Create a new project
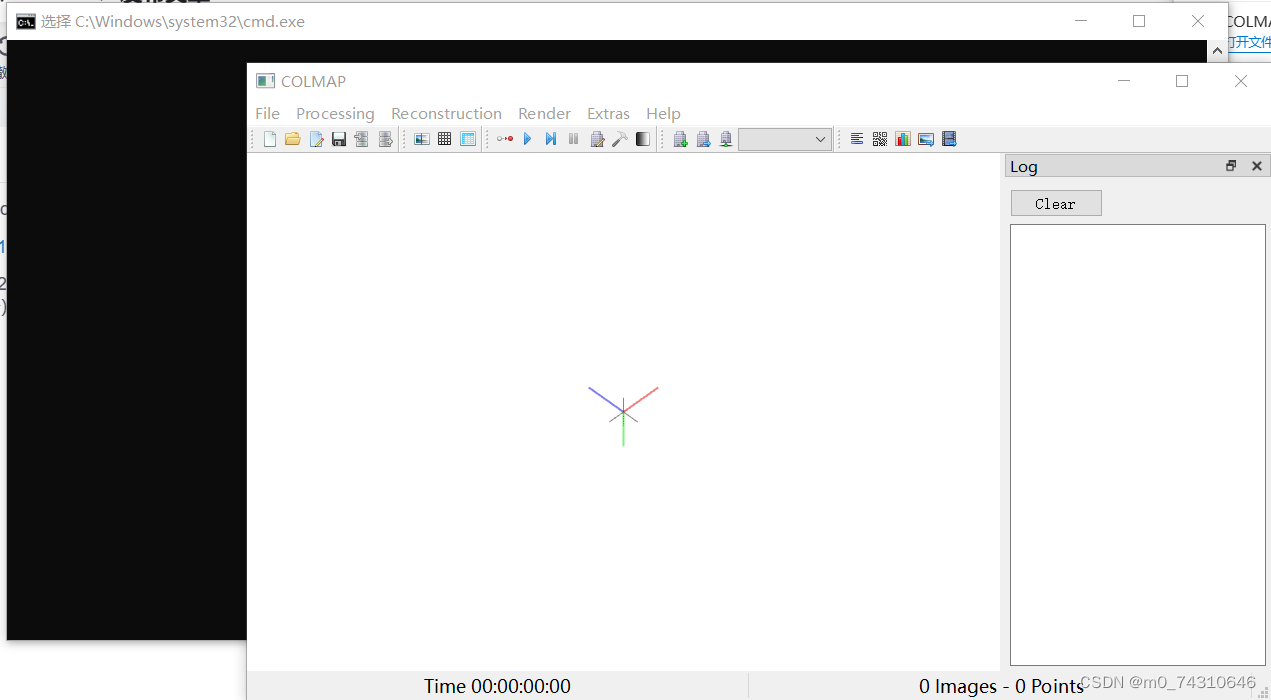Image resolution: width=1271 pixels, height=700 pixels. 269,139
